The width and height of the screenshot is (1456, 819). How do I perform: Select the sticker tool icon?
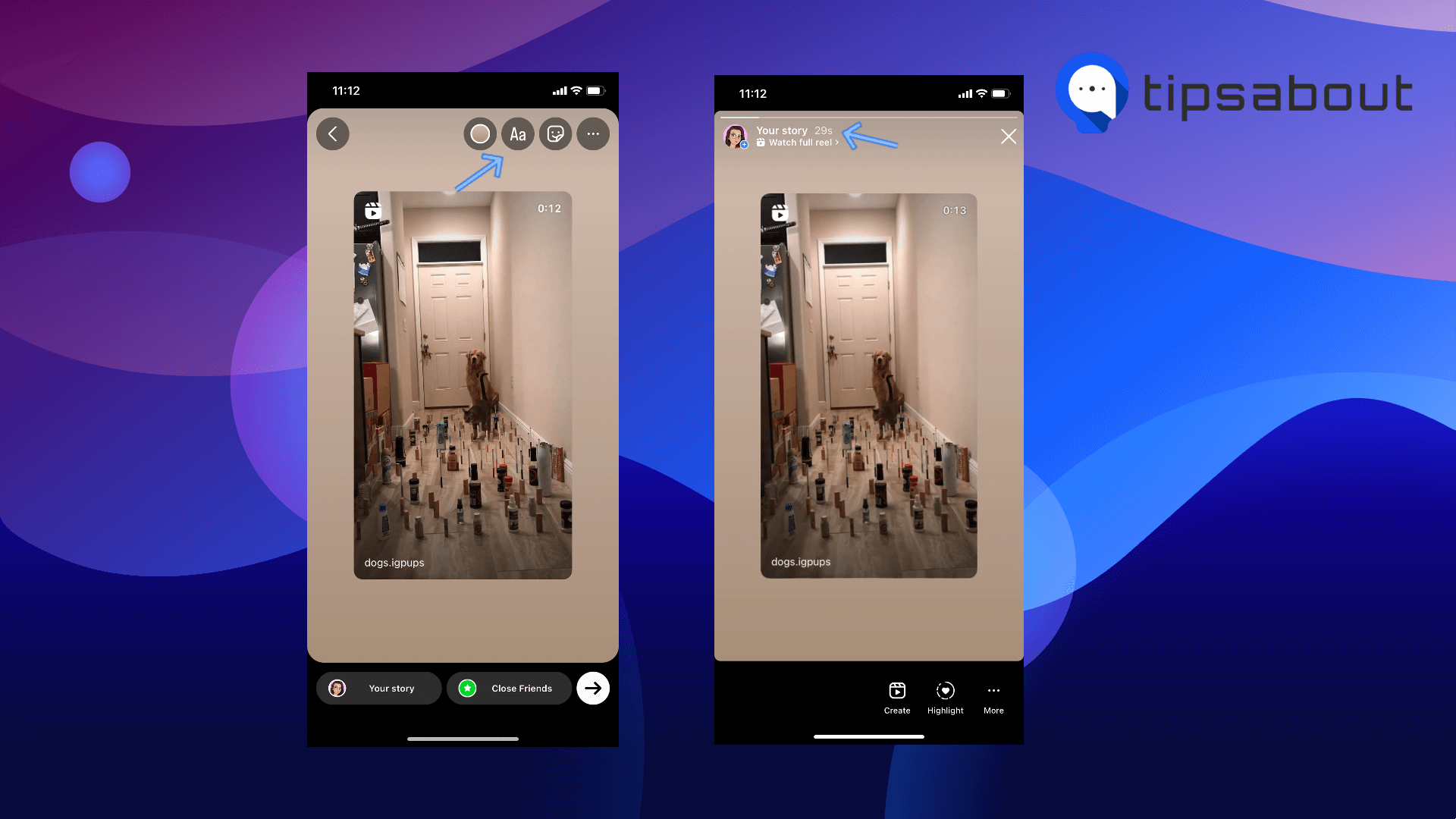point(555,133)
